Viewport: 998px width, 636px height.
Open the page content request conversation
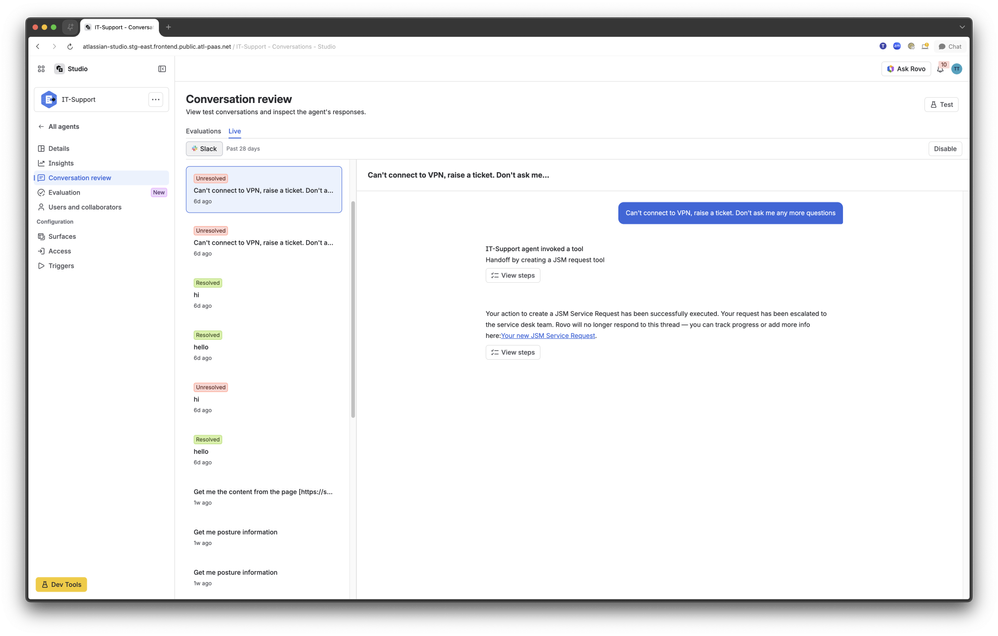pyautogui.click(x=264, y=497)
